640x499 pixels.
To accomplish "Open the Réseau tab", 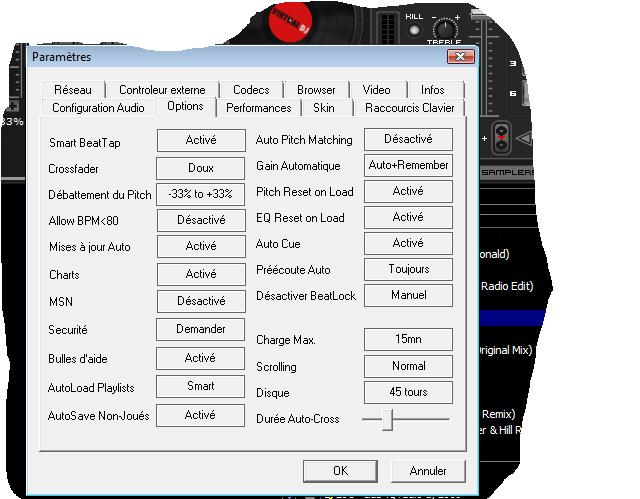I will click(73, 90).
